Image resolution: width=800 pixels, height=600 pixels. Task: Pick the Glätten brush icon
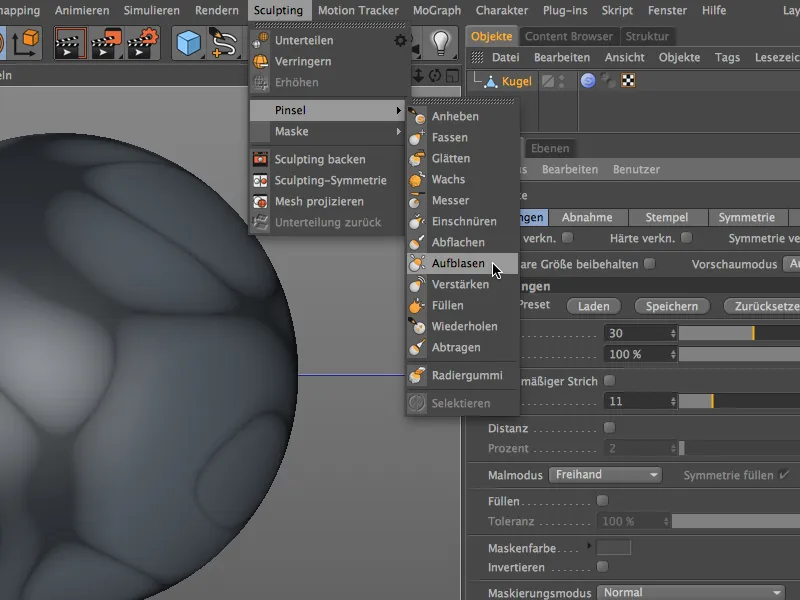click(417, 158)
